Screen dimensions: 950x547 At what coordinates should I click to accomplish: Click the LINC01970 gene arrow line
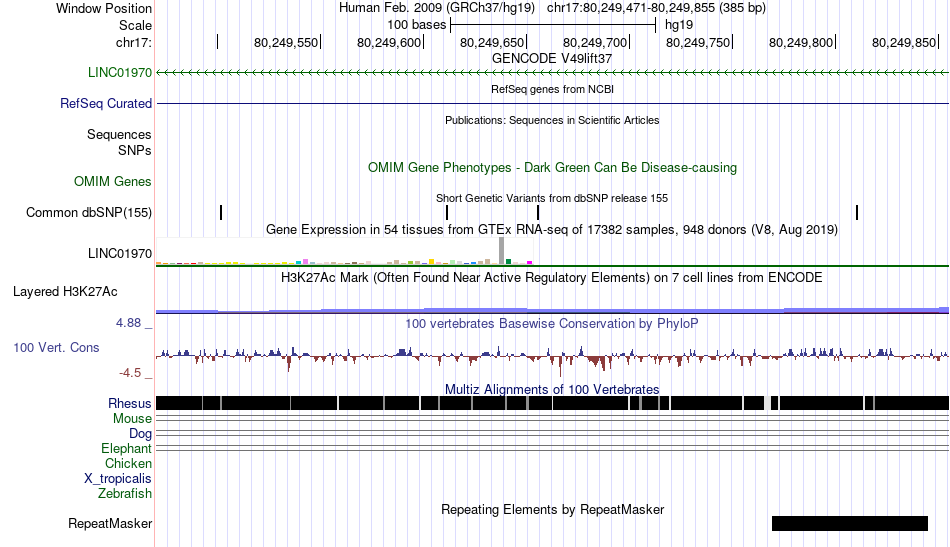point(552,73)
